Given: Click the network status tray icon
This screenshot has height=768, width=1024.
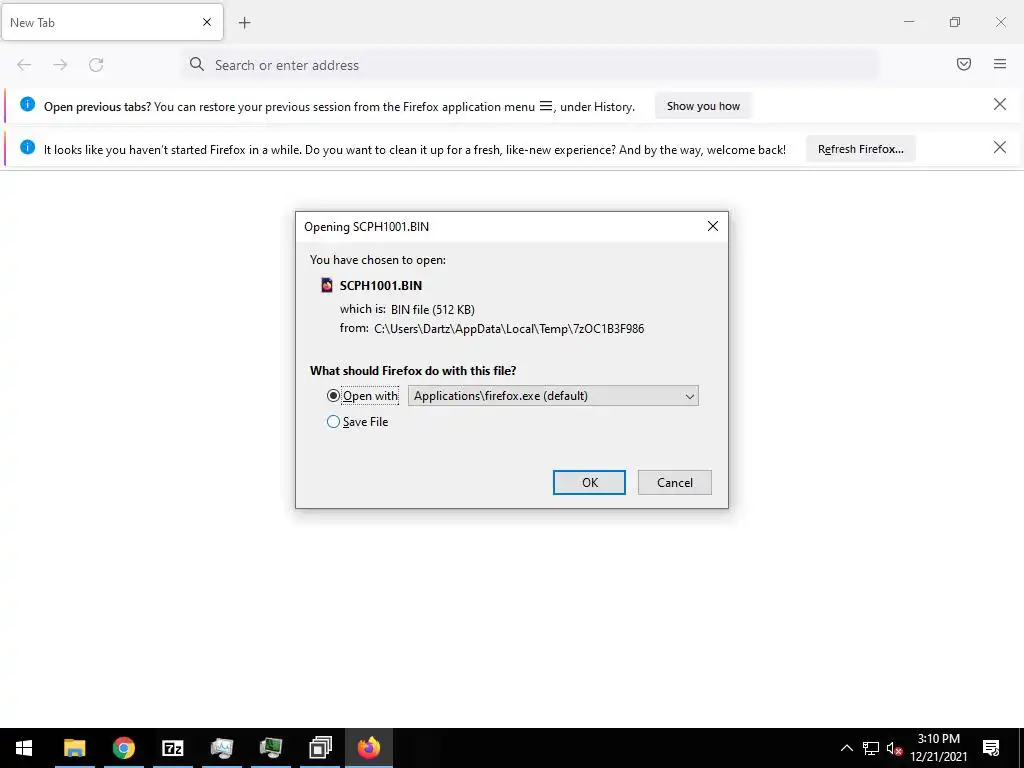Looking at the screenshot, I should [871, 748].
